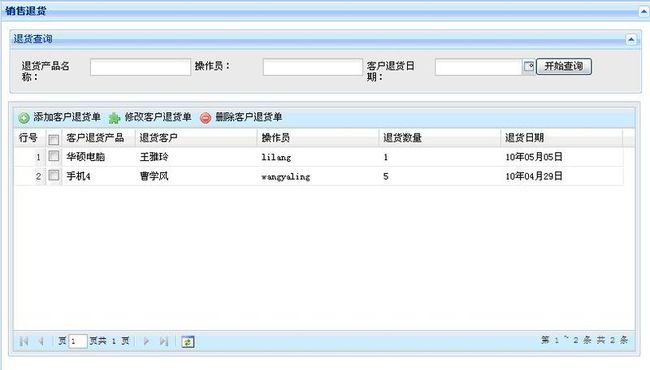Sort by 客户退货产品 column header
650x370 pixels.
pos(99,138)
